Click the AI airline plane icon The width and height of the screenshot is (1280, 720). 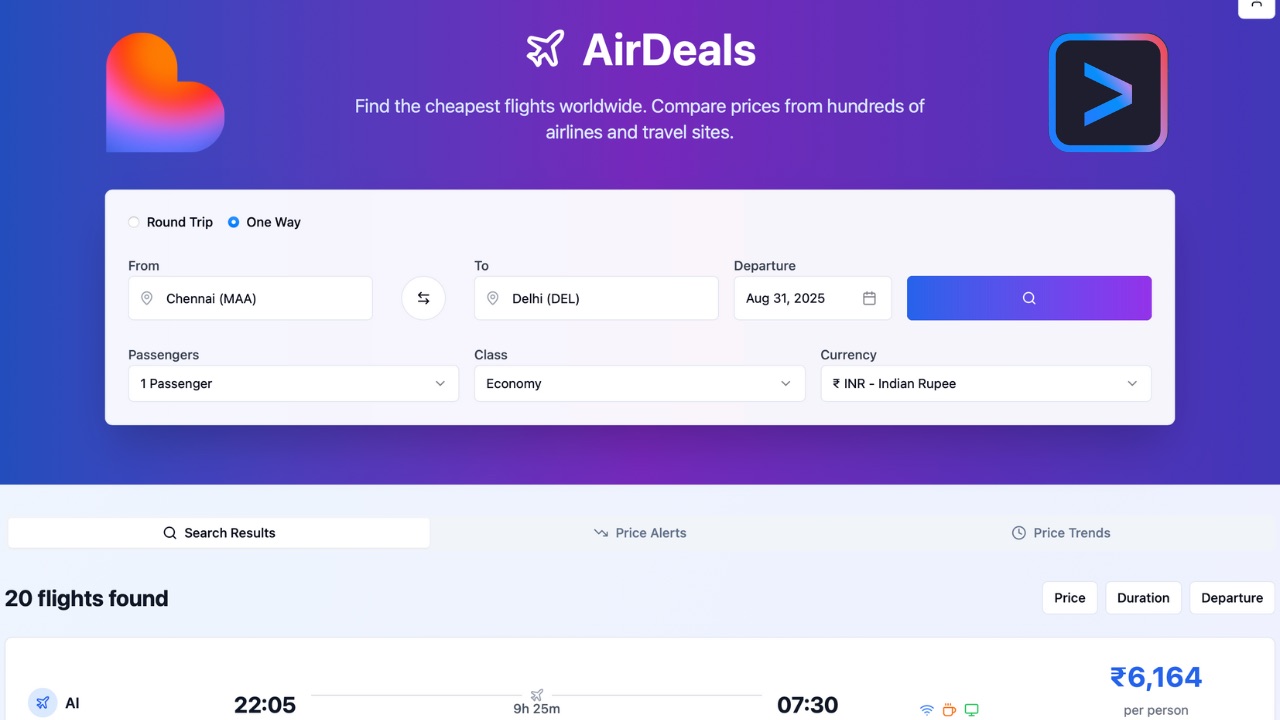point(42,703)
